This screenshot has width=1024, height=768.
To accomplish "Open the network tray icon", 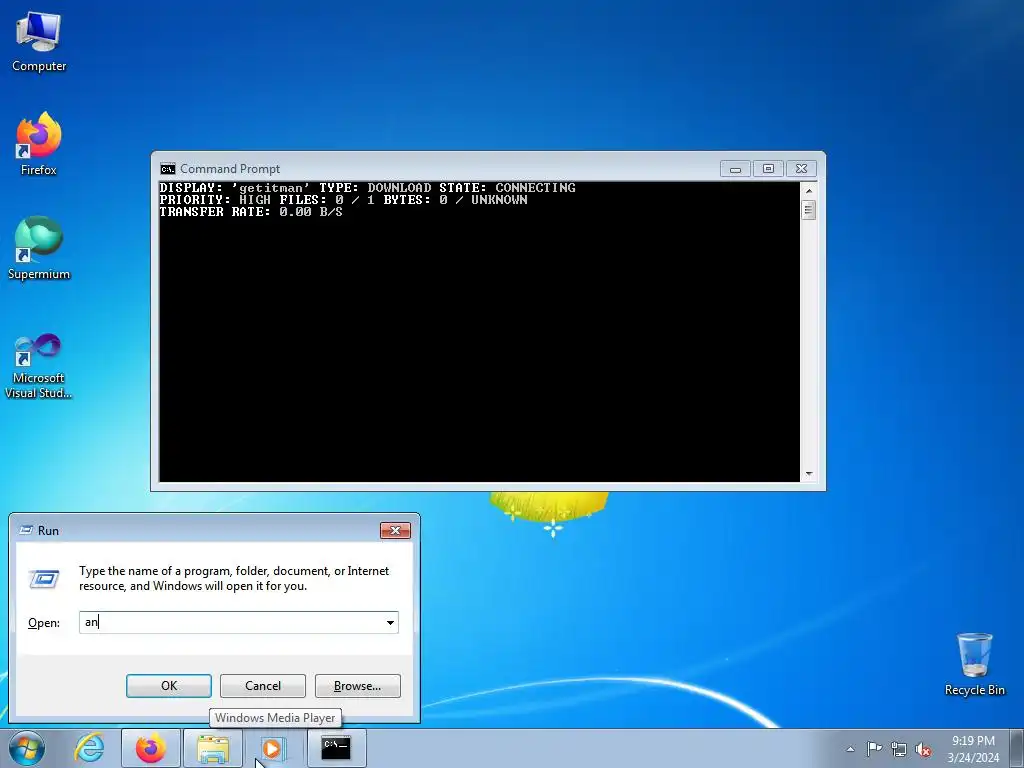I will click(x=899, y=750).
